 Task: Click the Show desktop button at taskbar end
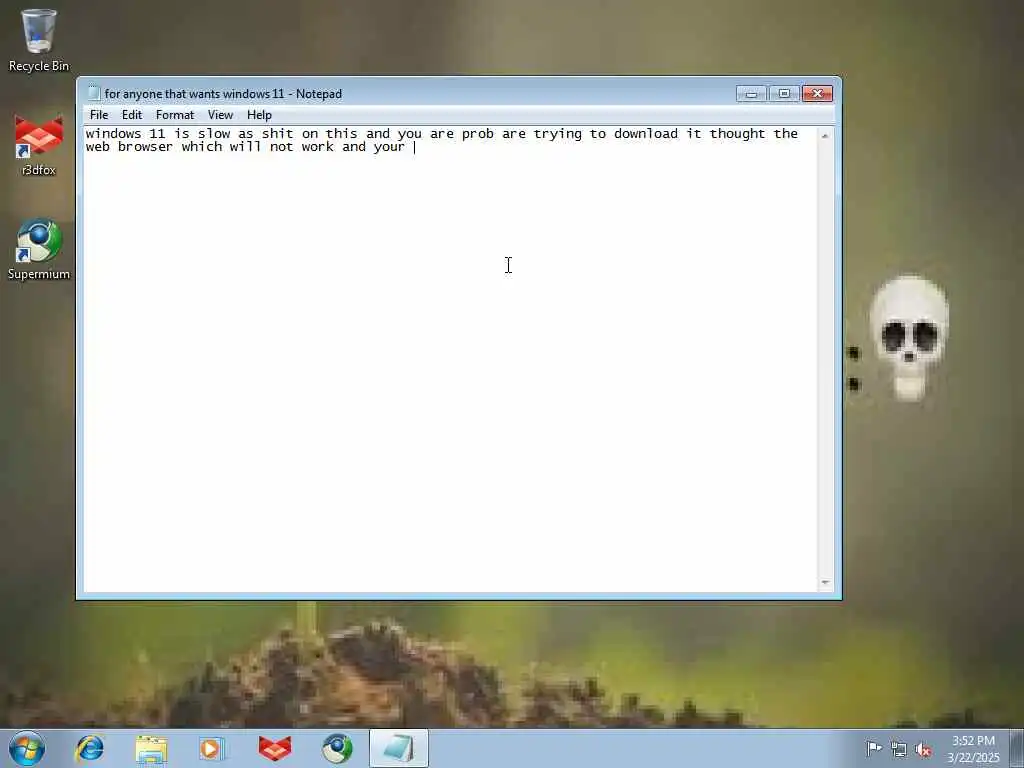1017,749
